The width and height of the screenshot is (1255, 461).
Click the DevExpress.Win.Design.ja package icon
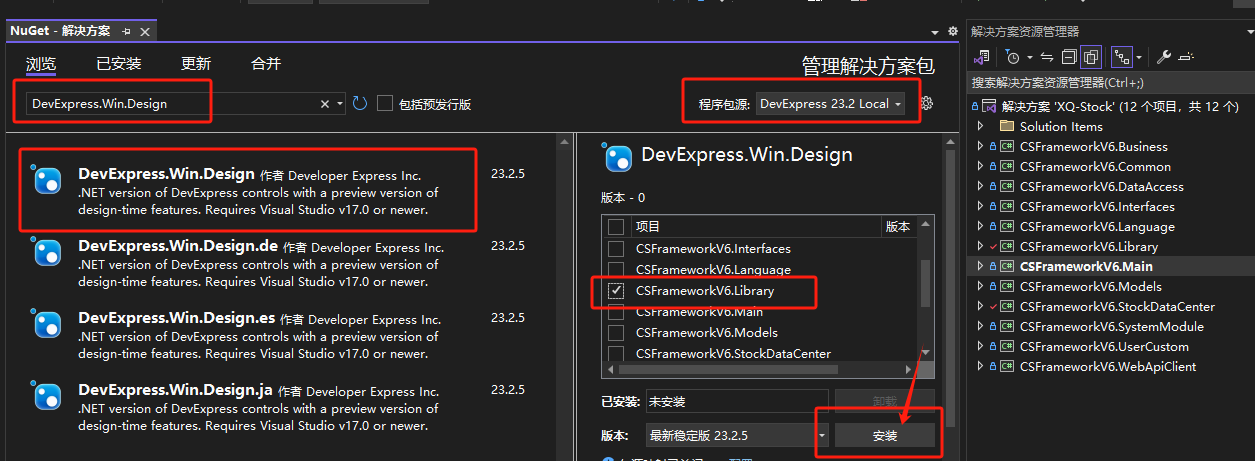coord(48,397)
